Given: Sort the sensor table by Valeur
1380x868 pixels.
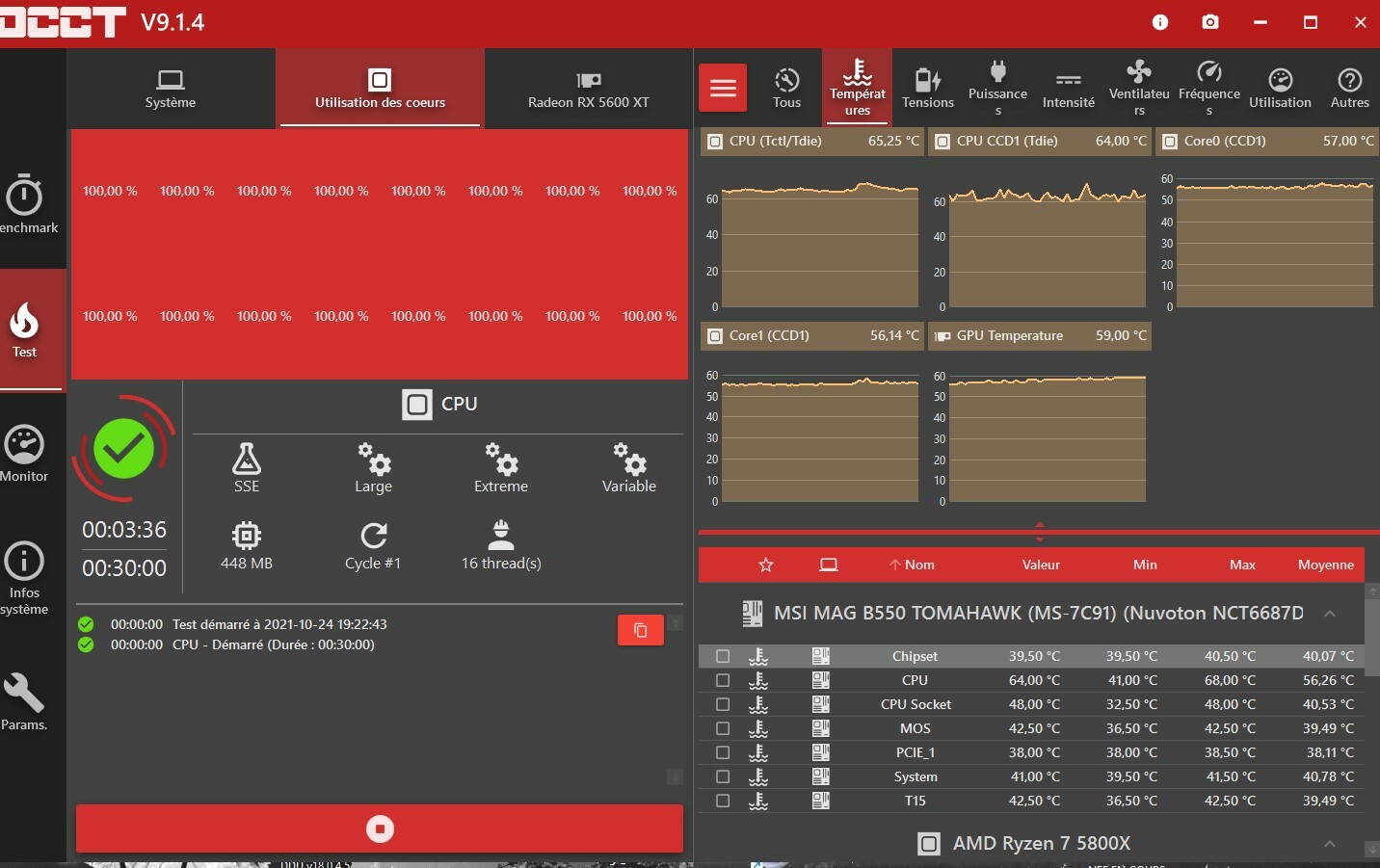Looking at the screenshot, I should click(1041, 565).
